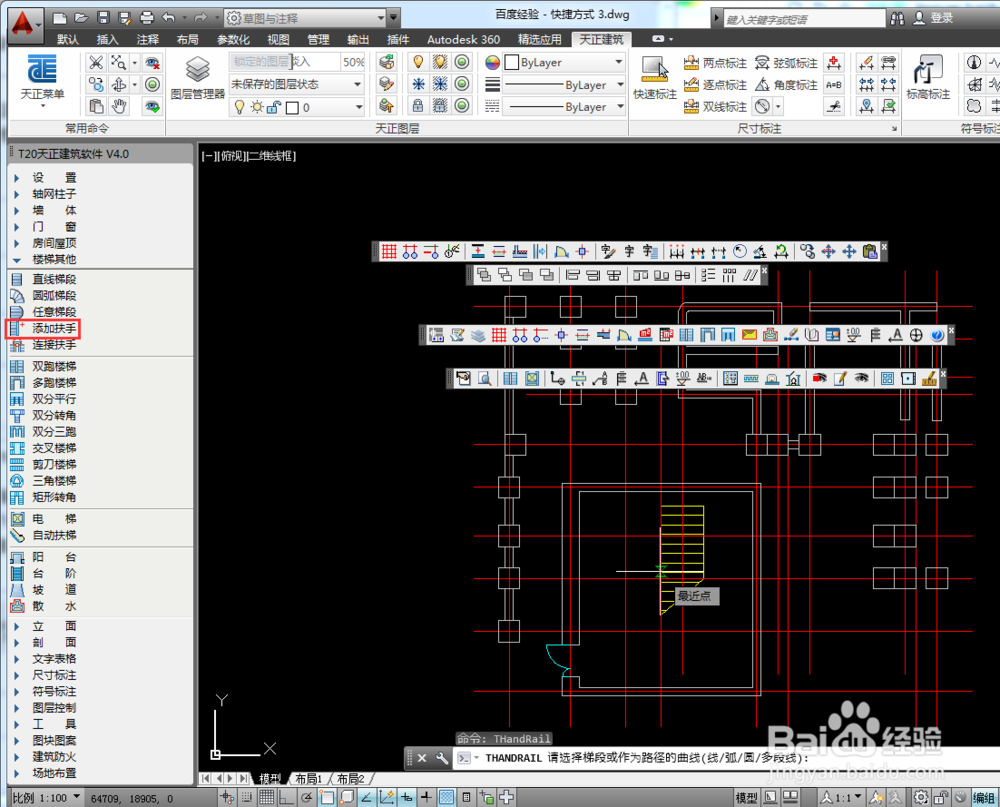Screen dimensions: 1000x807
Task: Click the scissors cut icon in 常用命令
Action: (96, 63)
